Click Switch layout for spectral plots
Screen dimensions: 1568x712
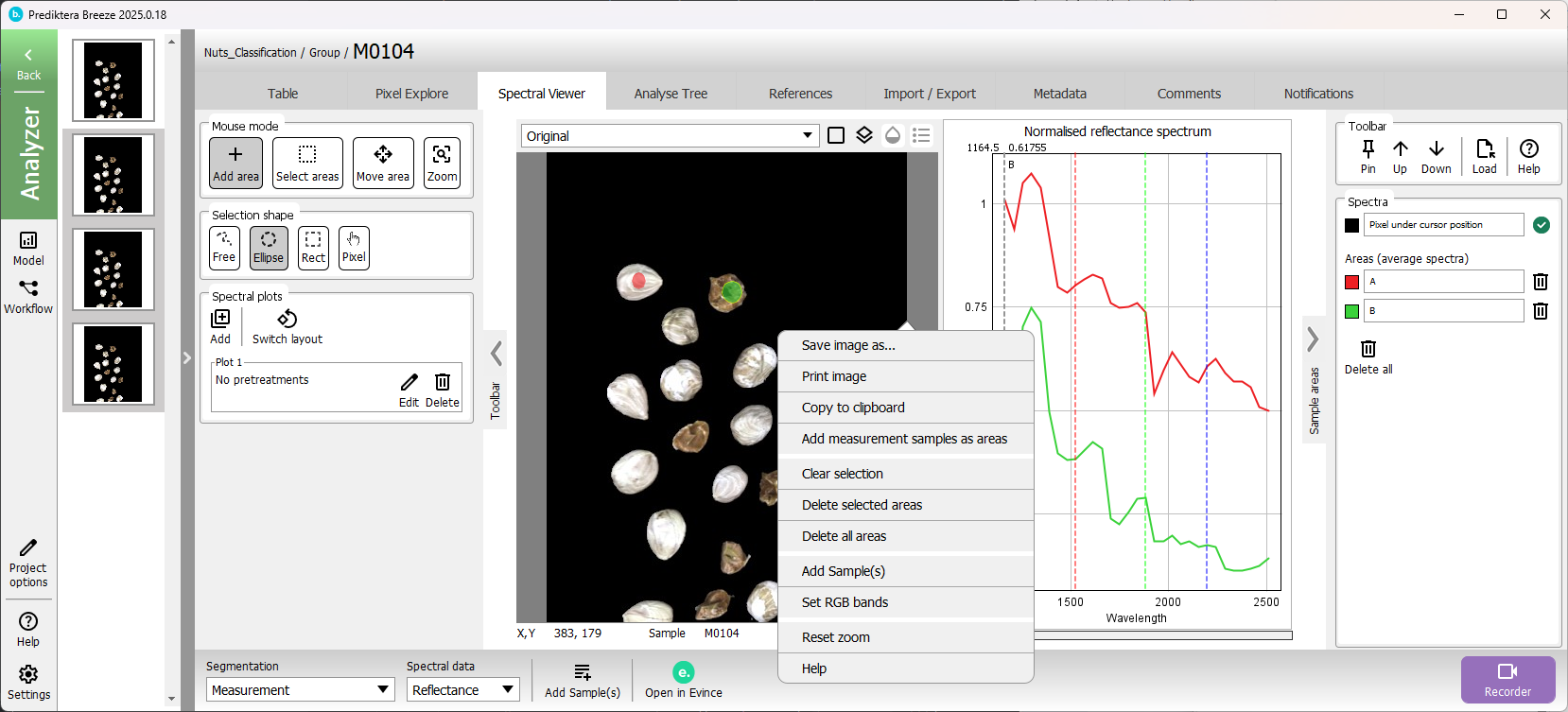pyautogui.click(x=287, y=326)
